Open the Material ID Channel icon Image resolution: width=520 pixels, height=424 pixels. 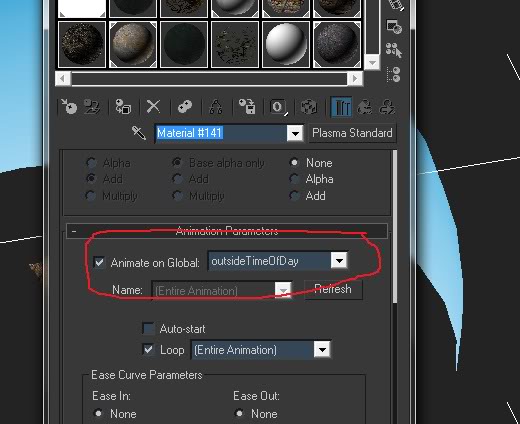pos(278,107)
